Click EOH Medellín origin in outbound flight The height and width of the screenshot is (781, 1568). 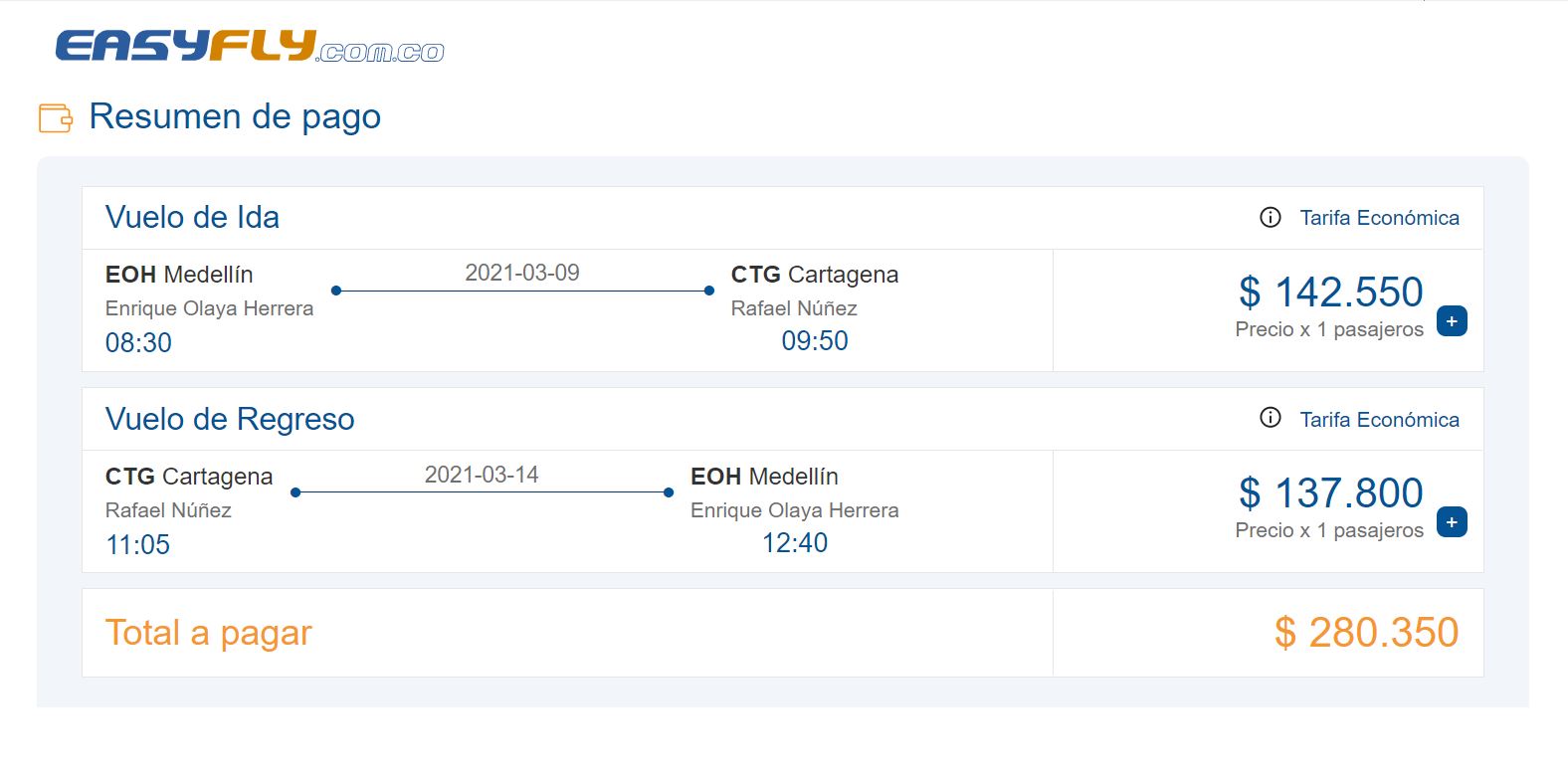pos(179,275)
